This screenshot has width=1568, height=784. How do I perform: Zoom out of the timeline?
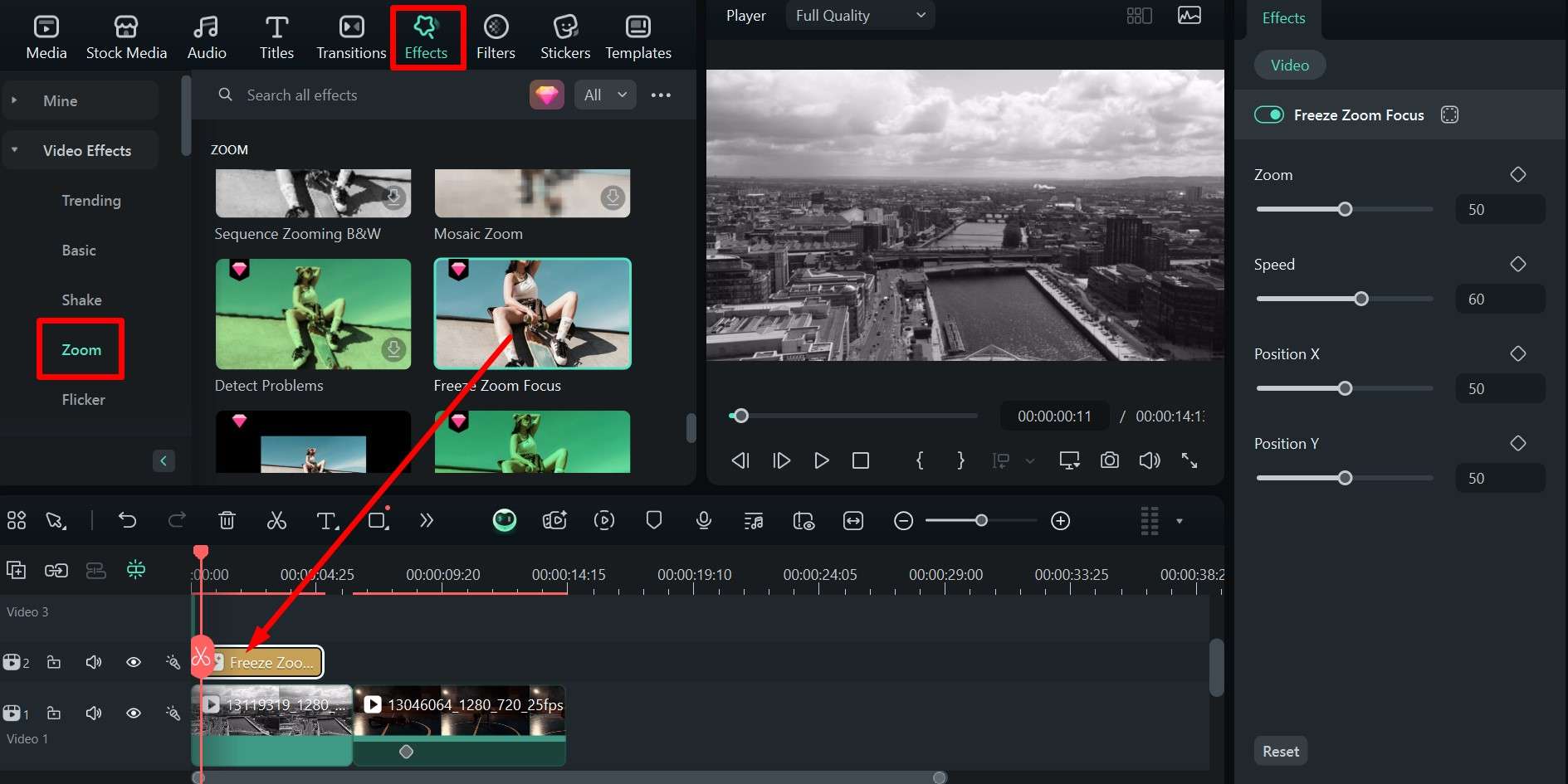tap(904, 520)
